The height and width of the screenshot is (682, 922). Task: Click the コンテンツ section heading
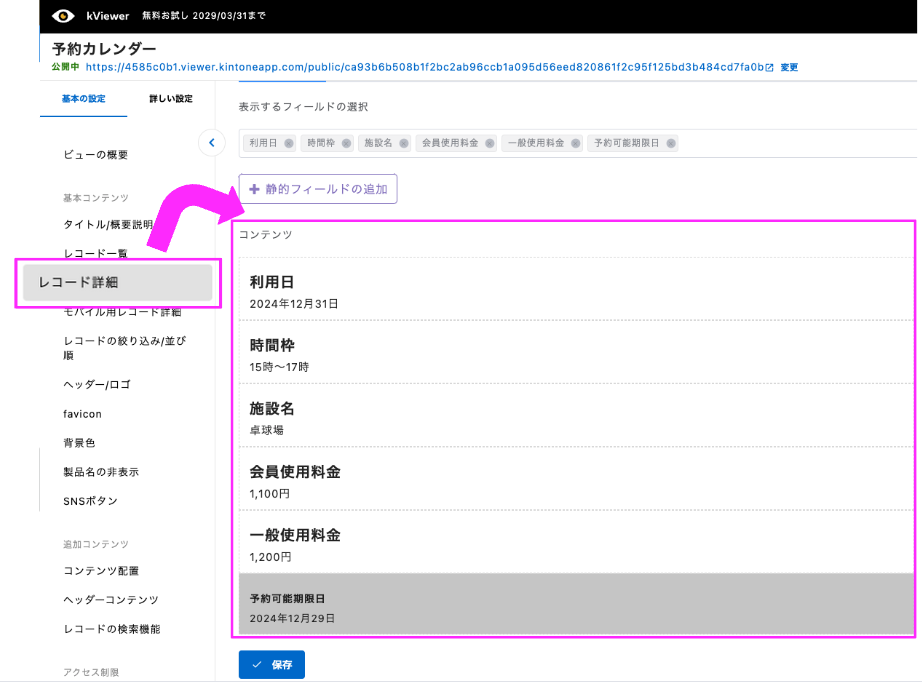click(x=265, y=235)
